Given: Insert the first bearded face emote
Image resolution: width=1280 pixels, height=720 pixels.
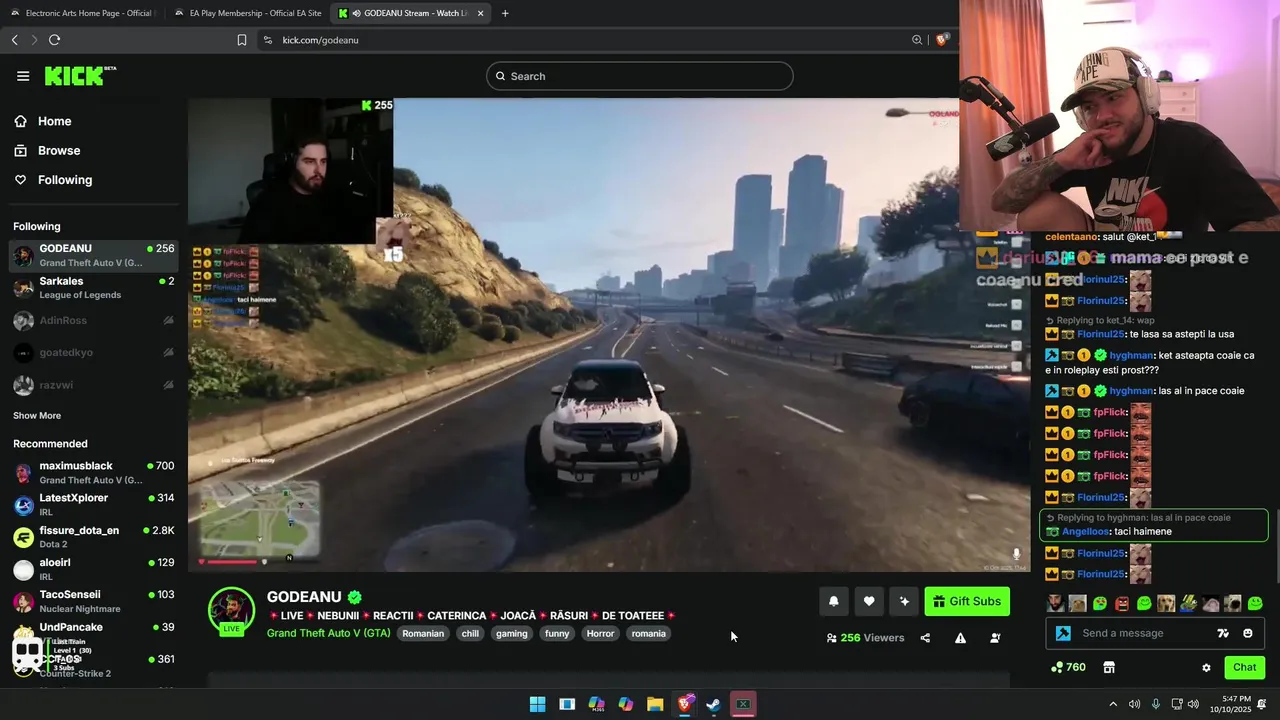Looking at the screenshot, I should [1055, 603].
